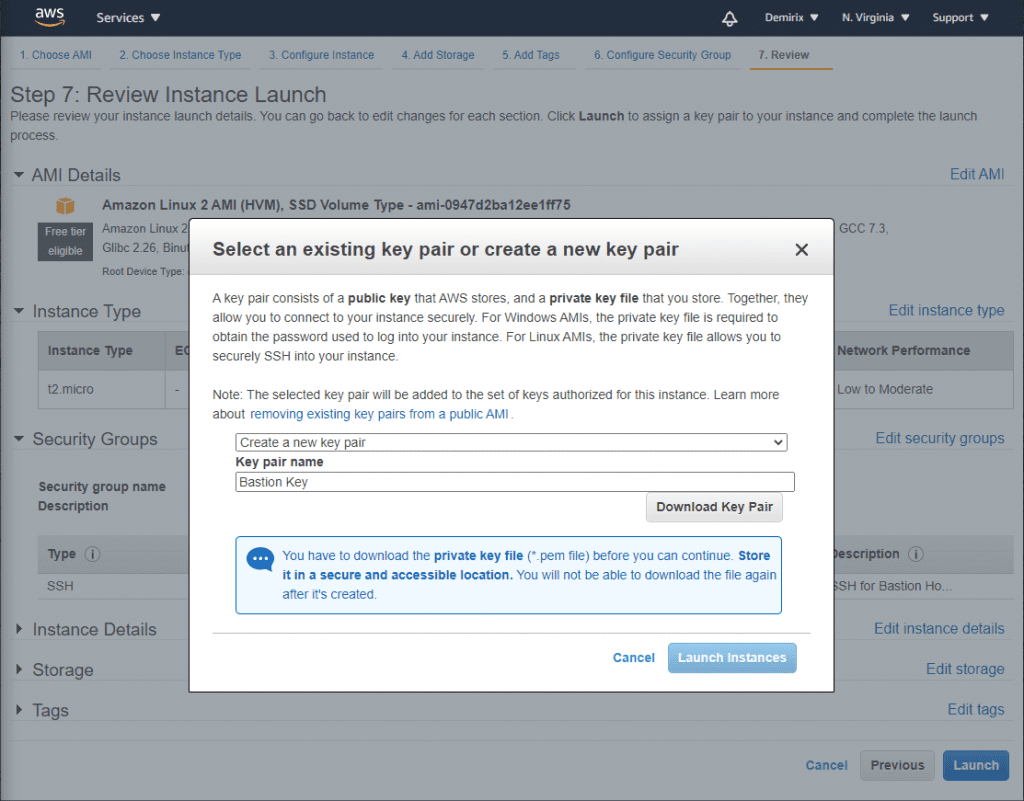The image size is (1024, 801).
Task: Go to step 3 Configure Instance tab
Action: (x=321, y=55)
